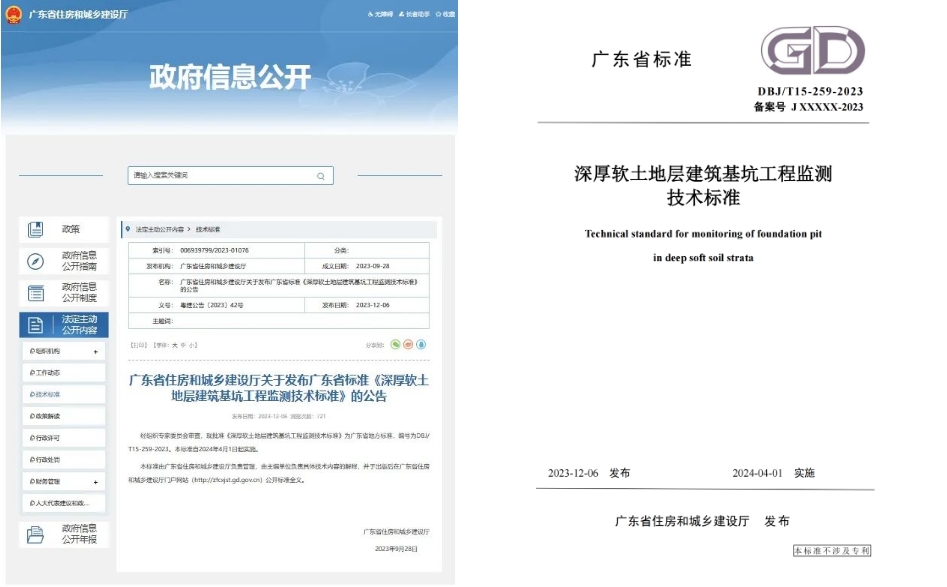947x587 pixels.
Task: Click the keyword search input field
Action: [x=220, y=176]
